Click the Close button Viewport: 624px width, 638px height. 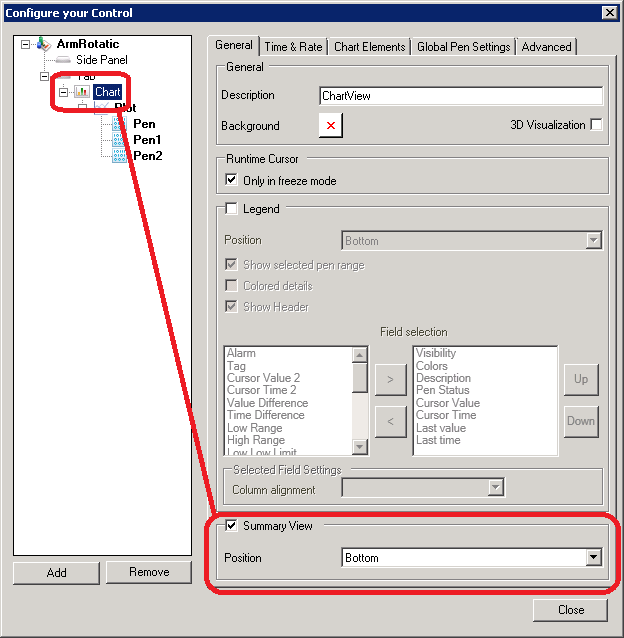coord(571,610)
